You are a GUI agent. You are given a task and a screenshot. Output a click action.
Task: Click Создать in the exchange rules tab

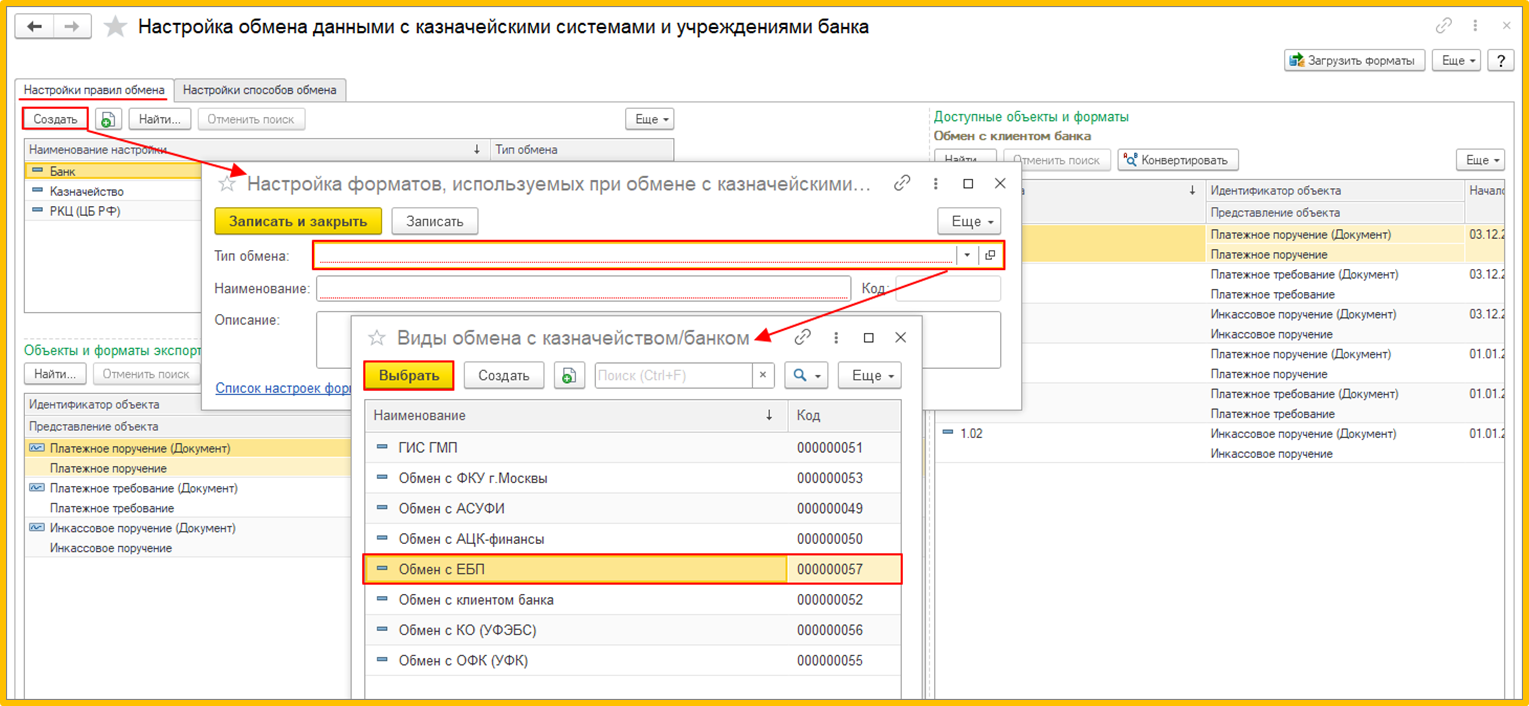pos(55,119)
